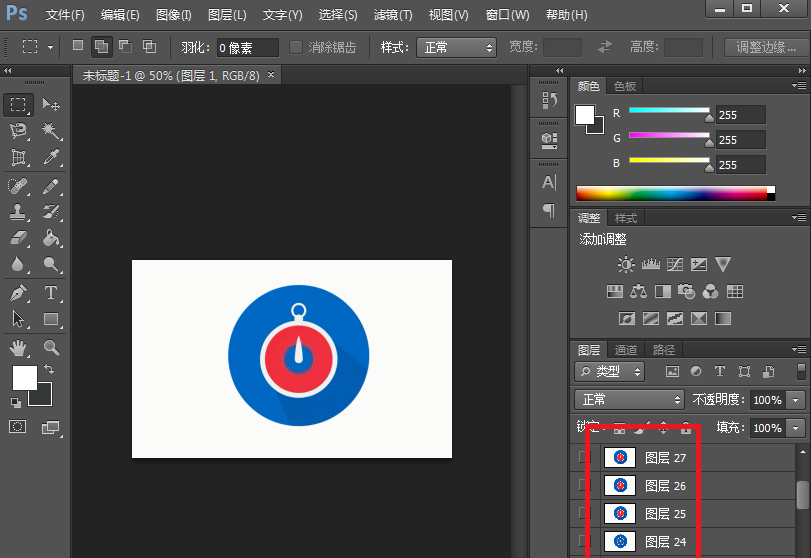Image resolution: width=811 pixels, height=558 pixels.
Task: Switch to the 通道 channels tab
Action: coord(626,350)
